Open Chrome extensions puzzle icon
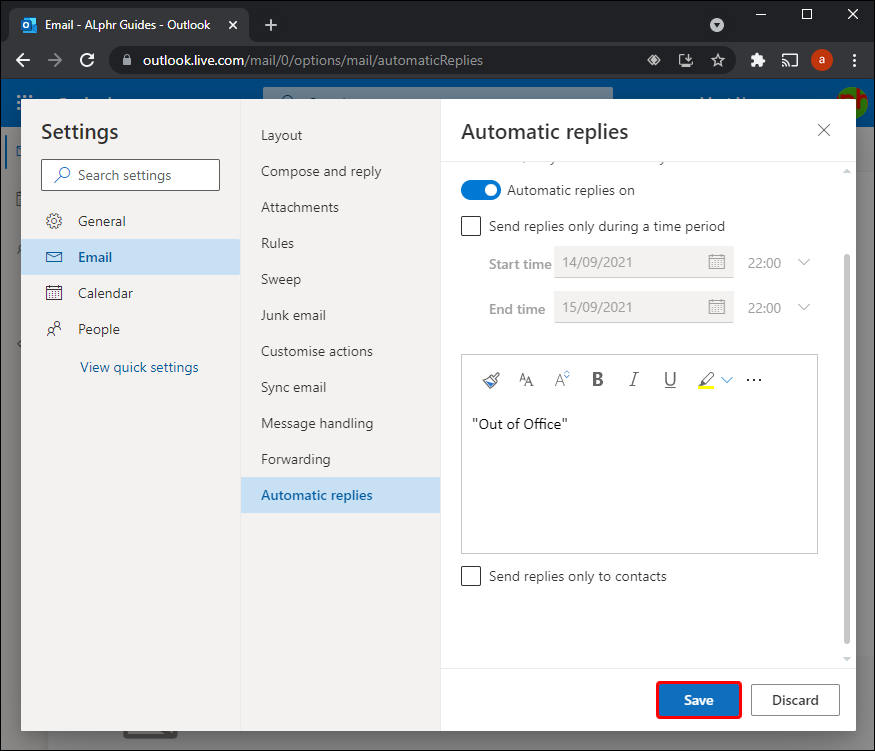 coord(757,60)
